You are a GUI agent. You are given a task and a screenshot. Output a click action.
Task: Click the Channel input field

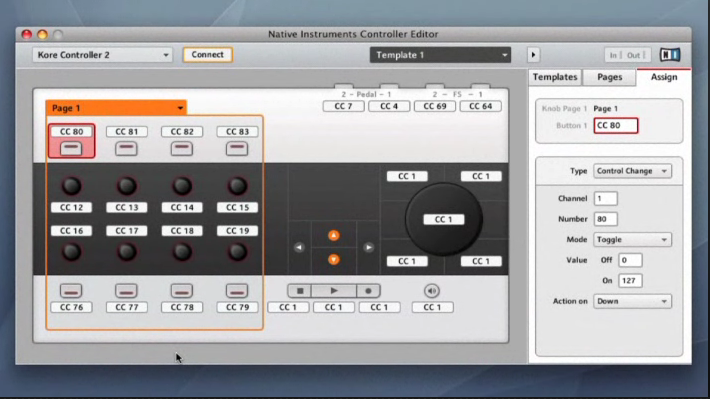point(605,198)
